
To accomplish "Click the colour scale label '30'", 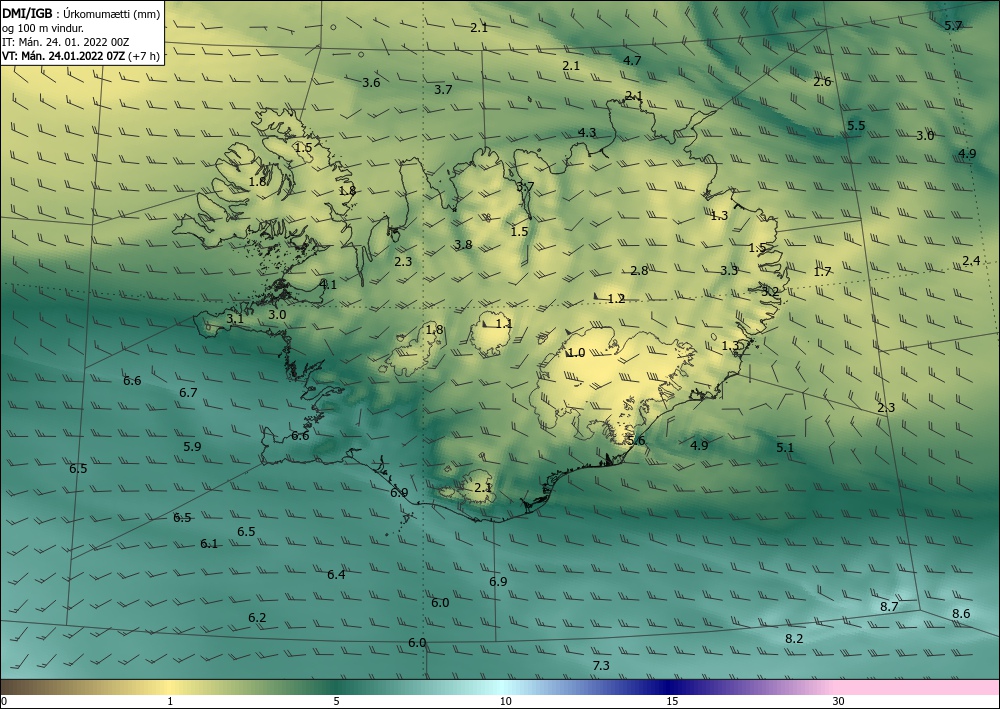I will pos(839,702).
